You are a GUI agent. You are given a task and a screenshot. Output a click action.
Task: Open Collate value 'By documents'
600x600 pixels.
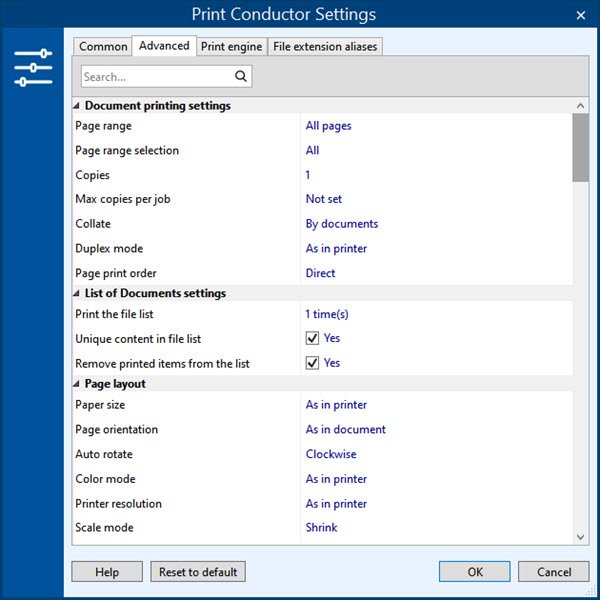click(x=342, y=224)
